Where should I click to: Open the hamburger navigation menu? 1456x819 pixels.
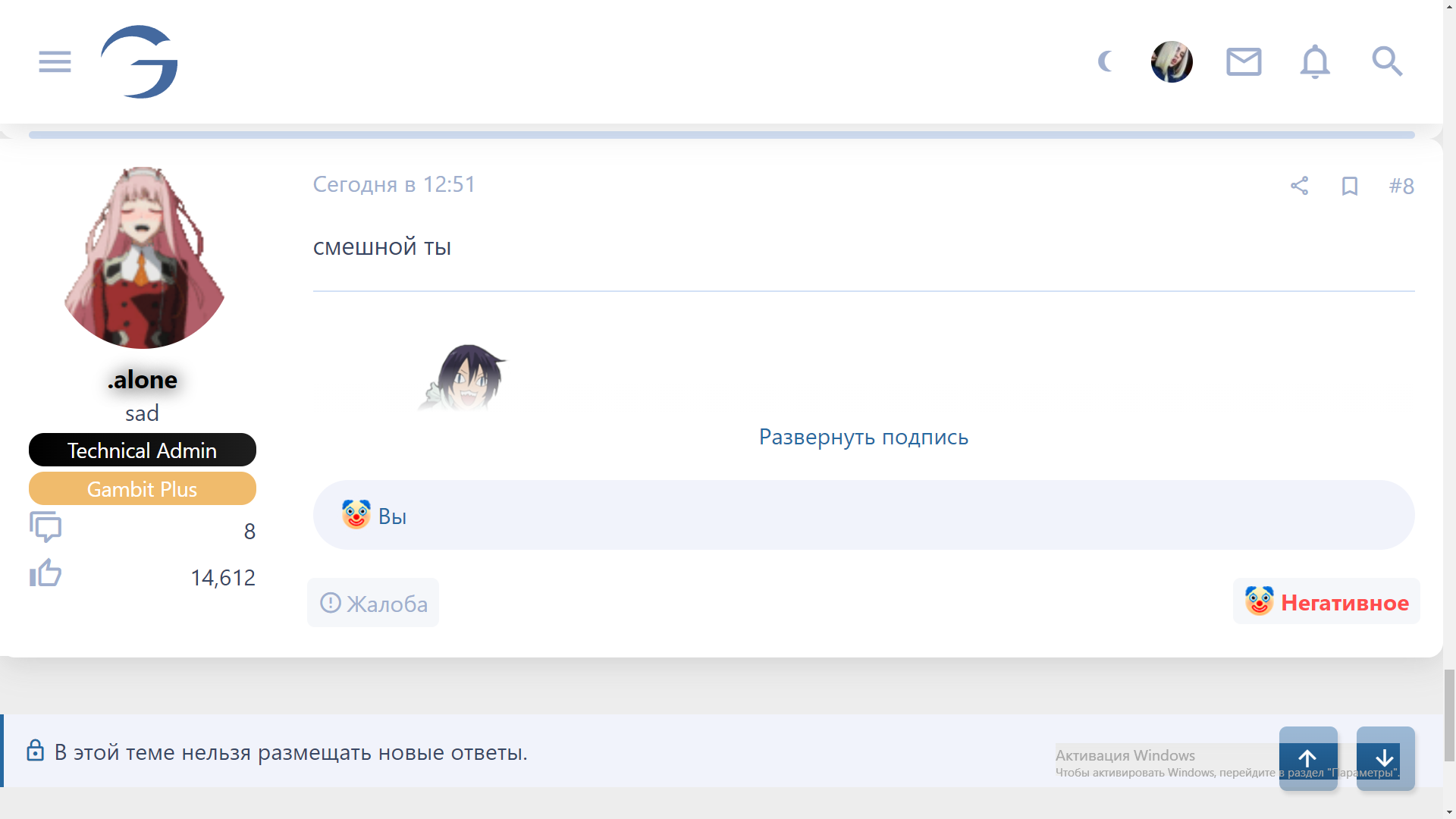pyautogui.click(x=55, y=61)
